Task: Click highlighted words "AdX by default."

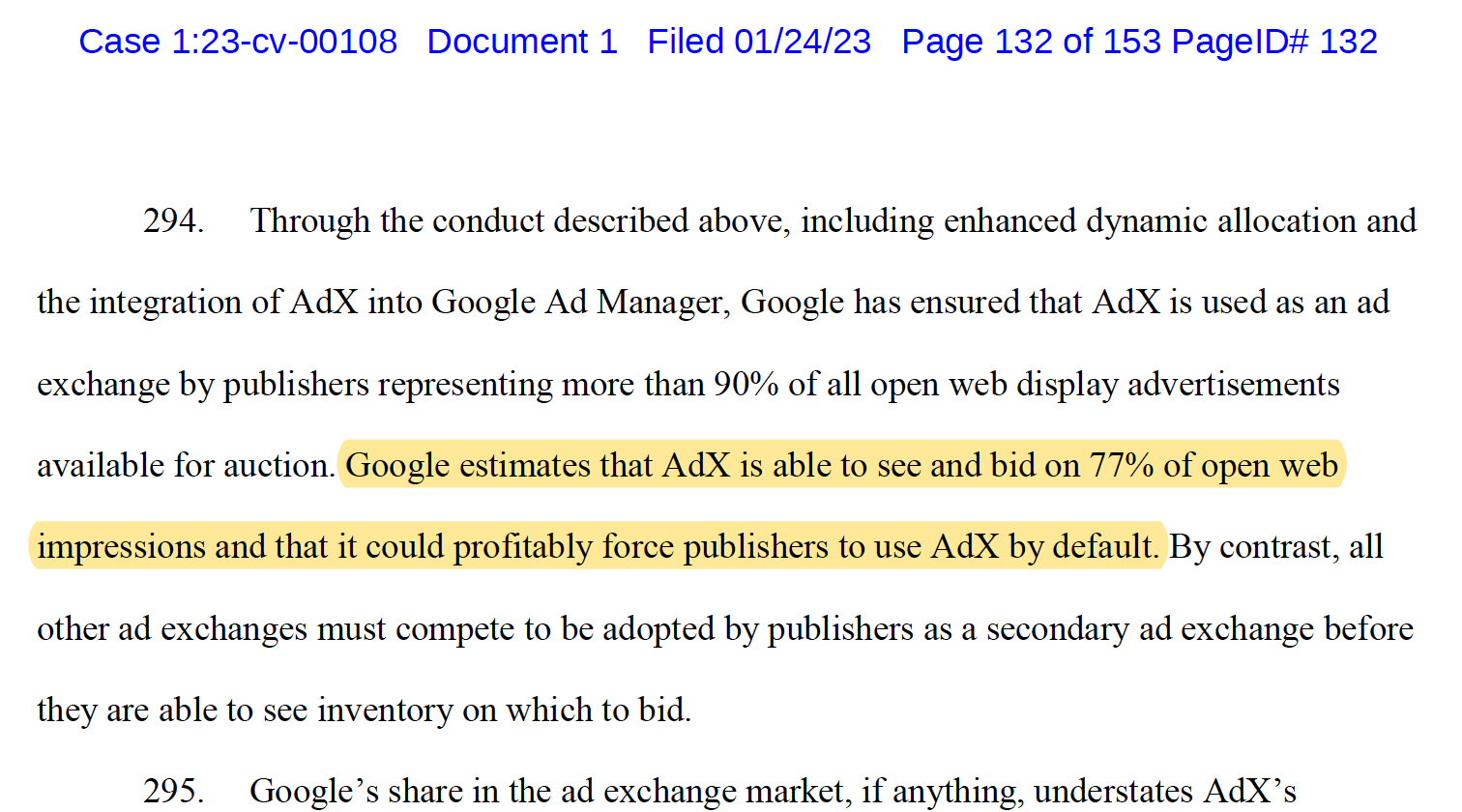Action: tap(1045, 547)
